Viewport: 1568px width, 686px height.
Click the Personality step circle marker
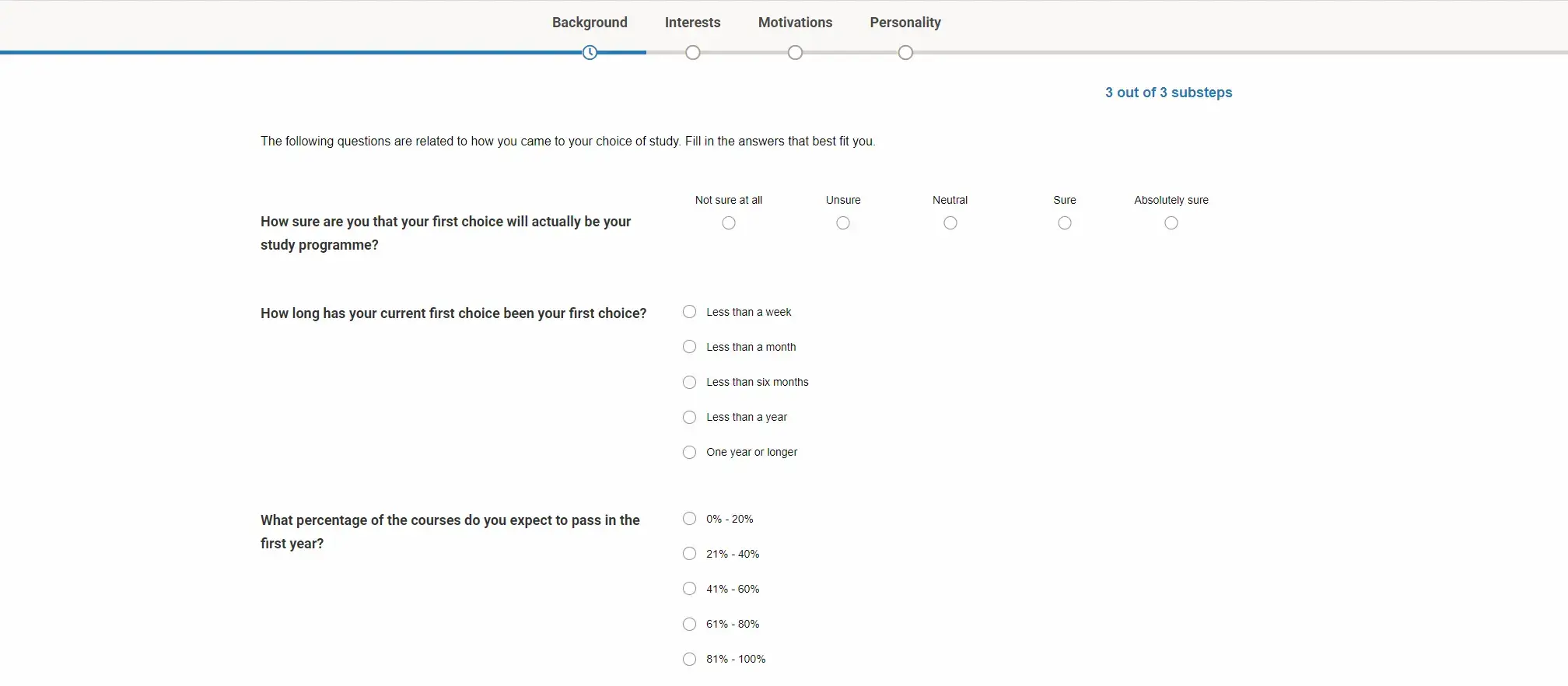[905, 53]
